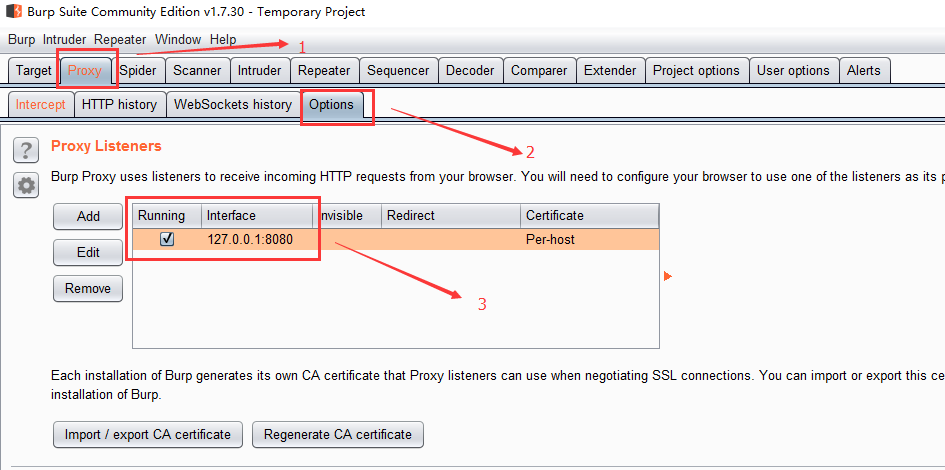Switch to the Decoder tab
The height and width of the screenshot is (470, 945).
[x=469, y=71]
